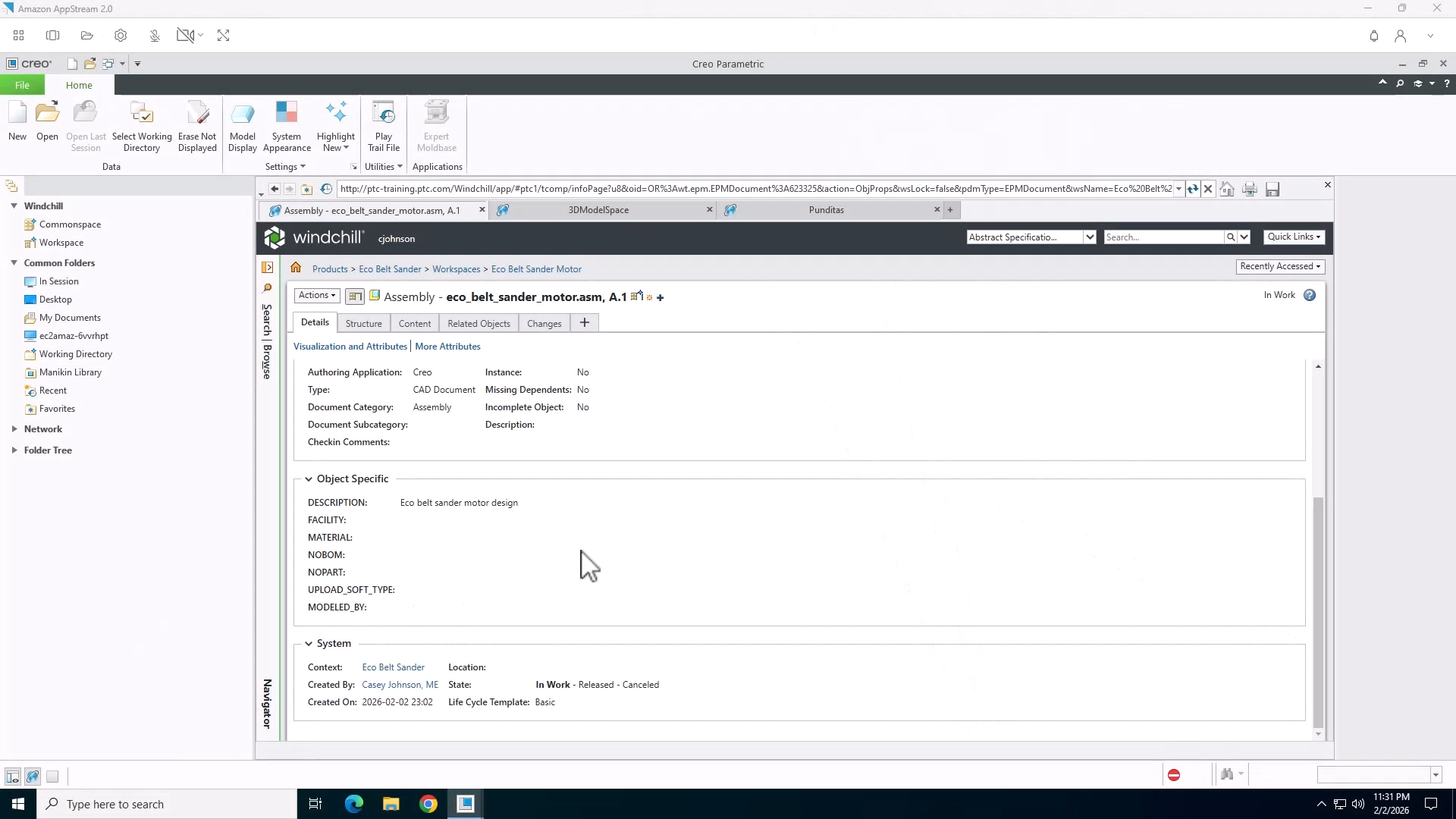
Task: Click the search magnifier icon in Windchill header
Action: (x=1231, y=237)
